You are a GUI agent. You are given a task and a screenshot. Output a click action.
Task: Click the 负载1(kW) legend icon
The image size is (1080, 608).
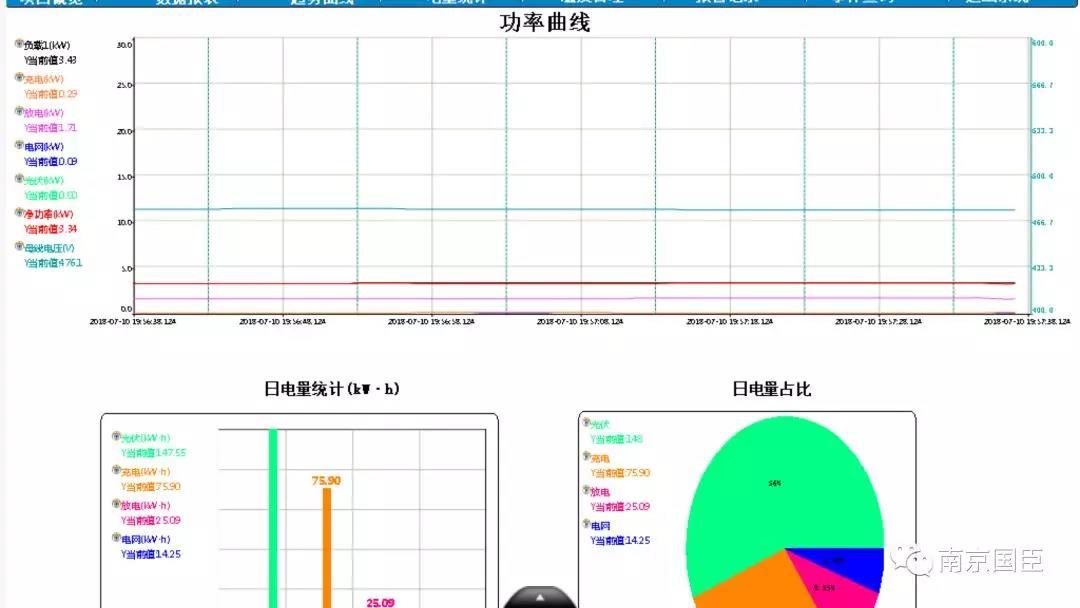pyautogui.click(x=19, y=45)
